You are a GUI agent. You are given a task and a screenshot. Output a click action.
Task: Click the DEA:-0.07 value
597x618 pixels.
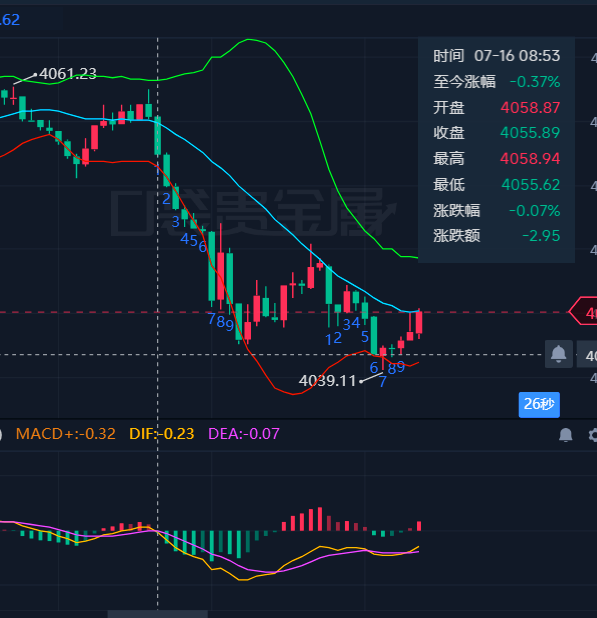[x=244, y=434]
